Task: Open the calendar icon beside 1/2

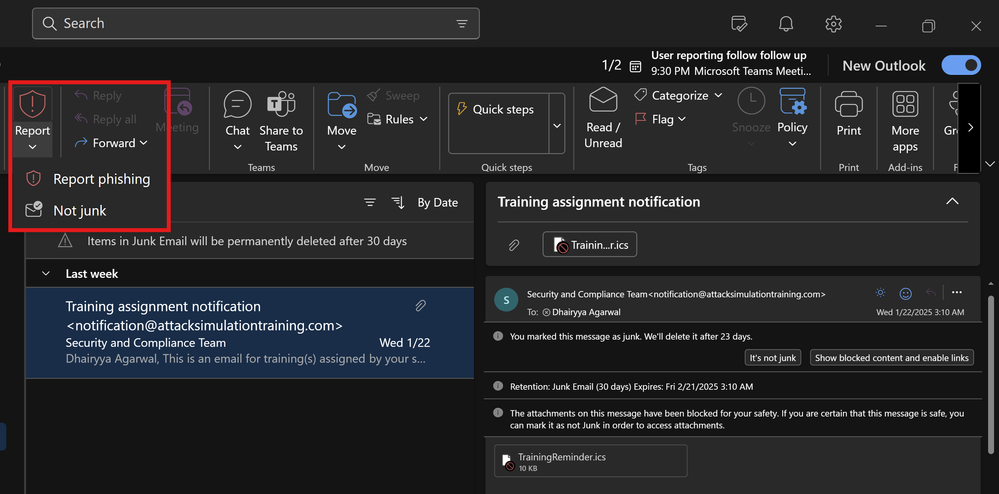Action: click(635, 66)
